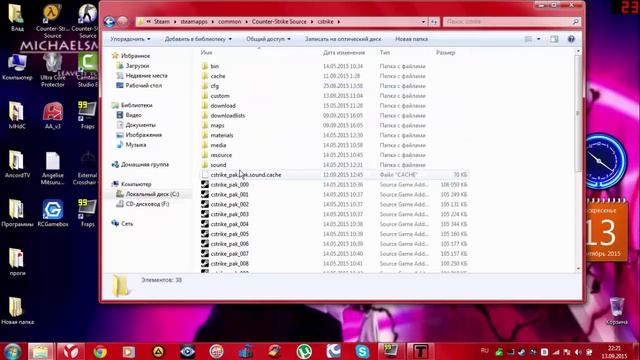Screen dimensions: 640x360
Task: Open view options dropdown arrow
Action: pos(538,39)
